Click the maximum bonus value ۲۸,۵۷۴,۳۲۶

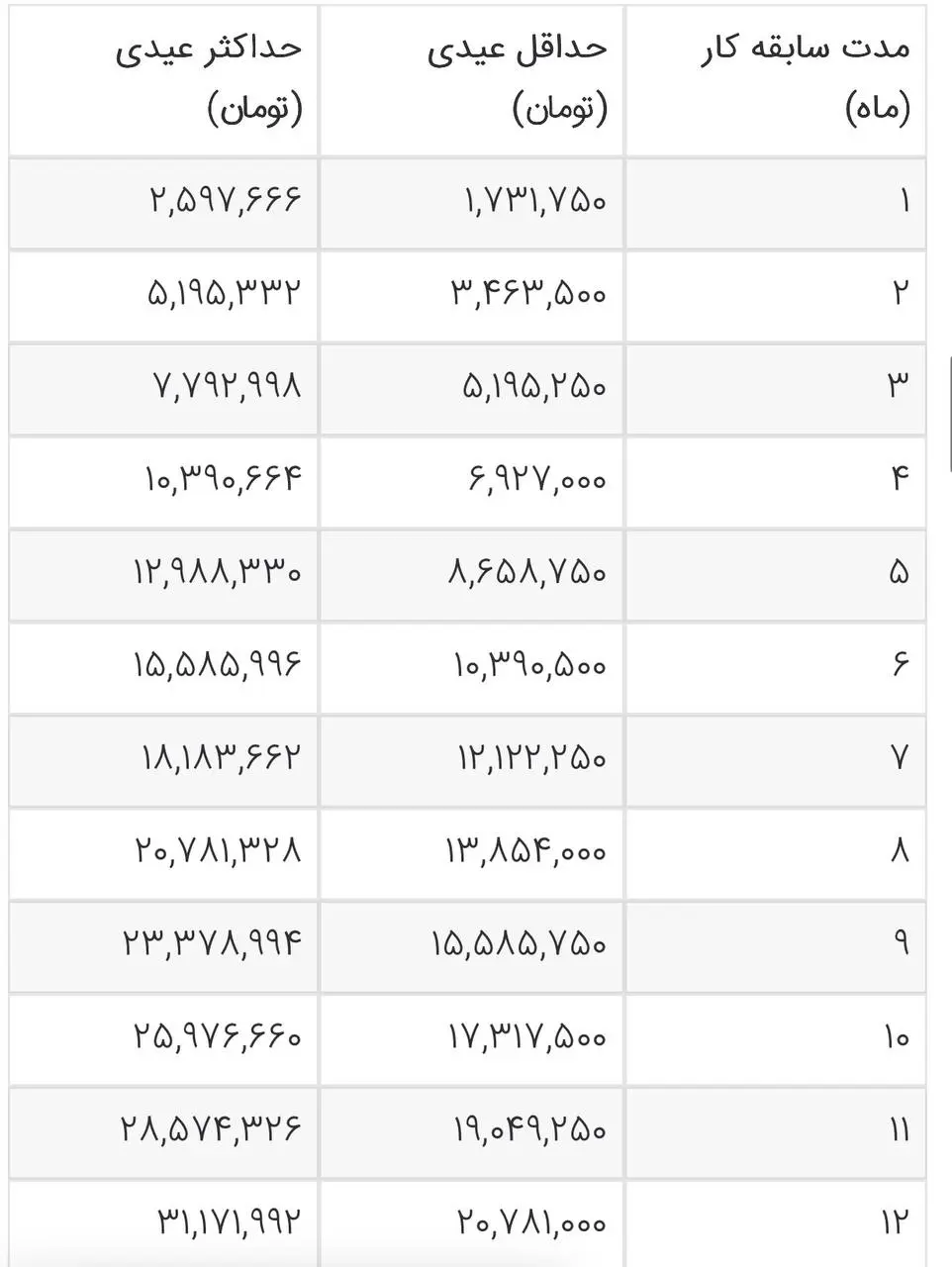(x=211, y=1128)
